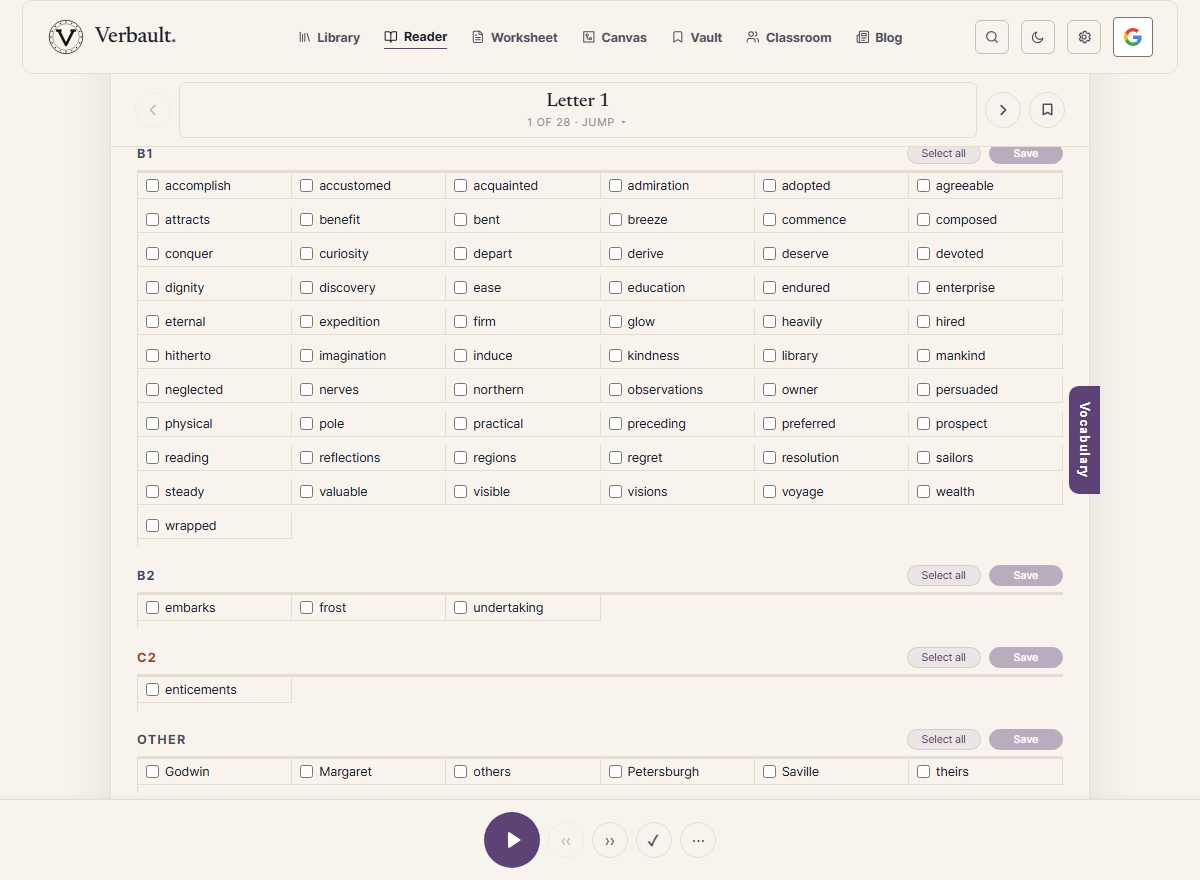Click the word 'Saville'
This screenshot has width=1200, height=880.
[x=800, y=772]
